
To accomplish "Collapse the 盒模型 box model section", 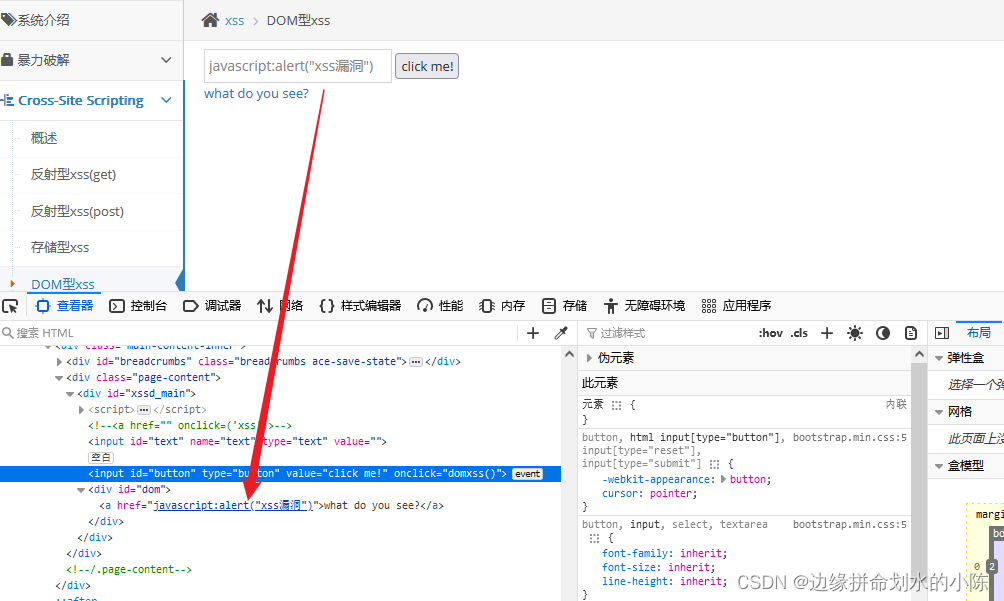I will point(939,466).
